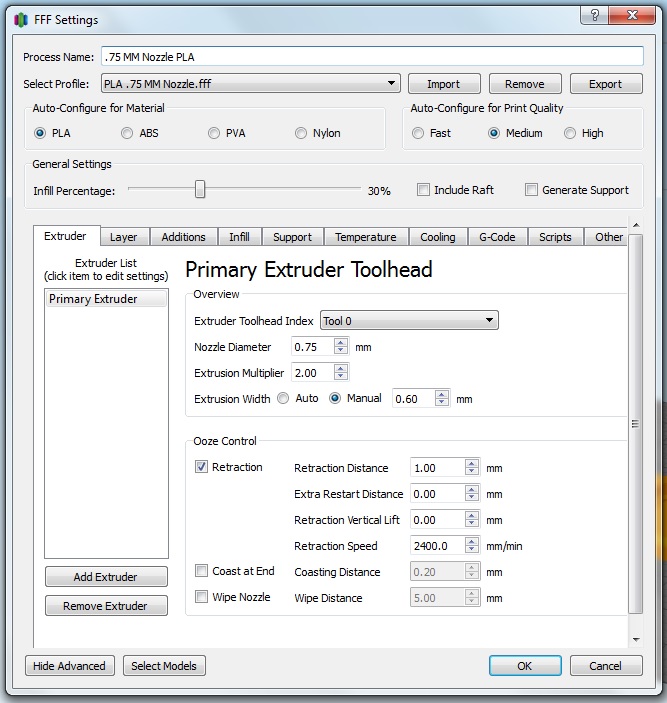This screenshot has height=703, width=667.
Task: Increase Retraction Distance with up arrow
Action: (x=471, y=463)
